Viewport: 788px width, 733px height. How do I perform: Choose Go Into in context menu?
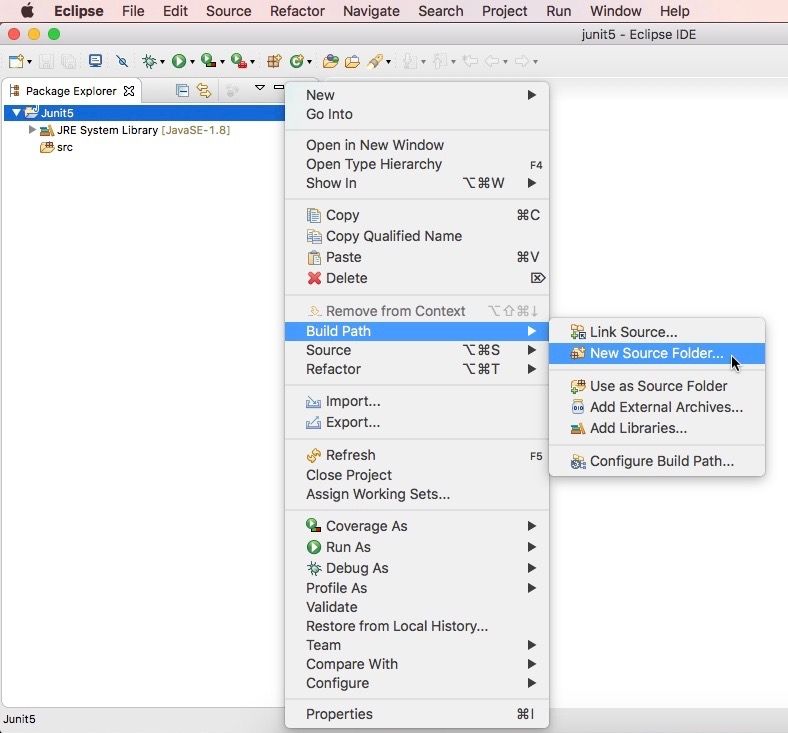[x=417, y=114]
